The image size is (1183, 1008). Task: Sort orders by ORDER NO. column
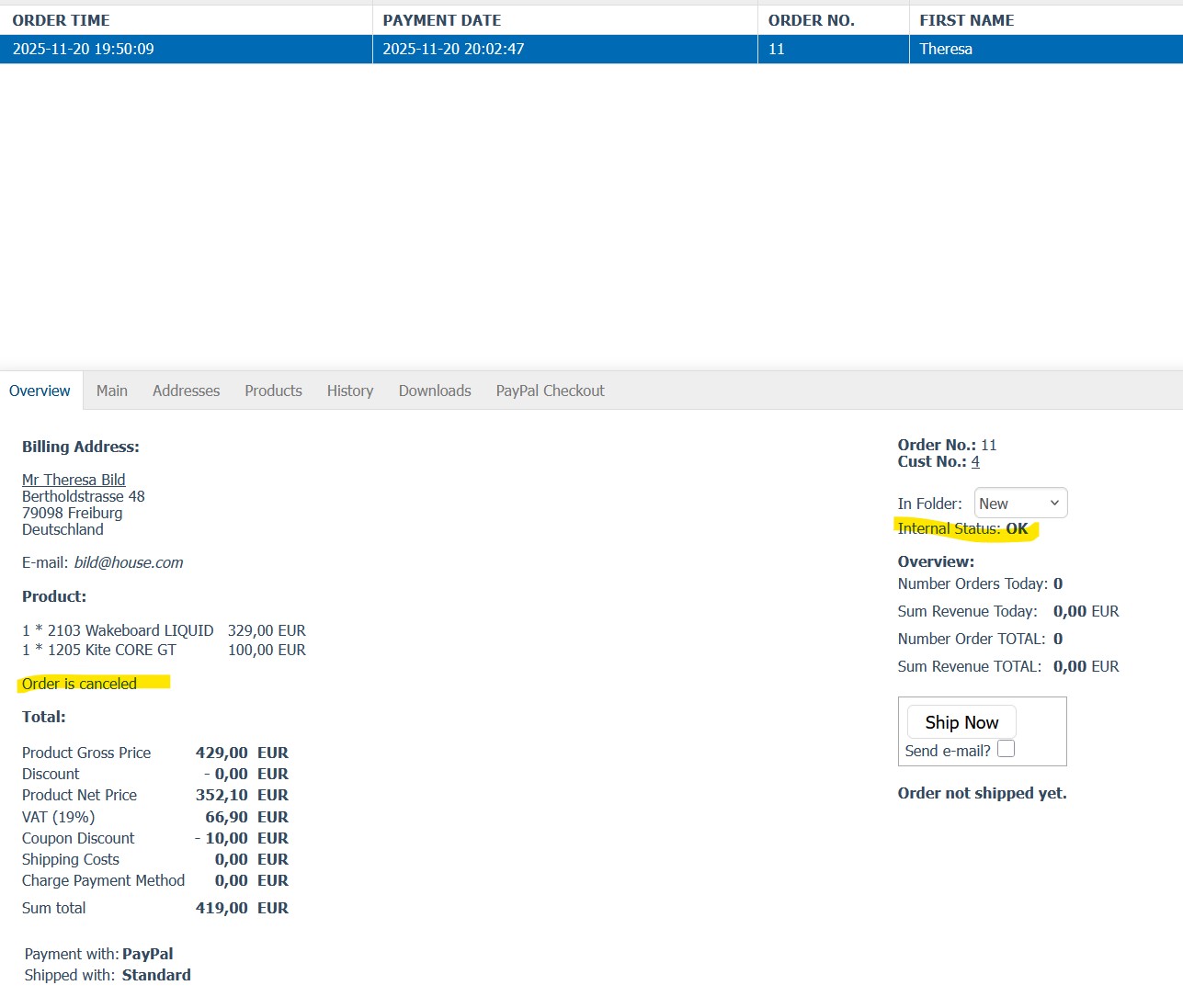point(811,20)
